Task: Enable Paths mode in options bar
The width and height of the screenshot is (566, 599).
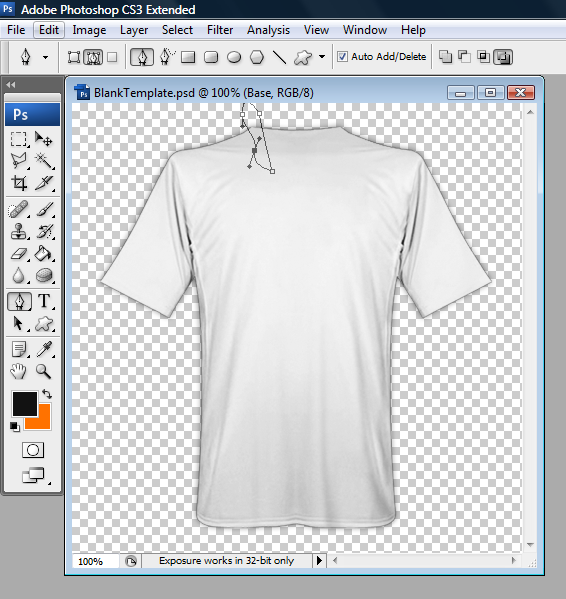Action: pyautogui.click(x=93, y=57)
